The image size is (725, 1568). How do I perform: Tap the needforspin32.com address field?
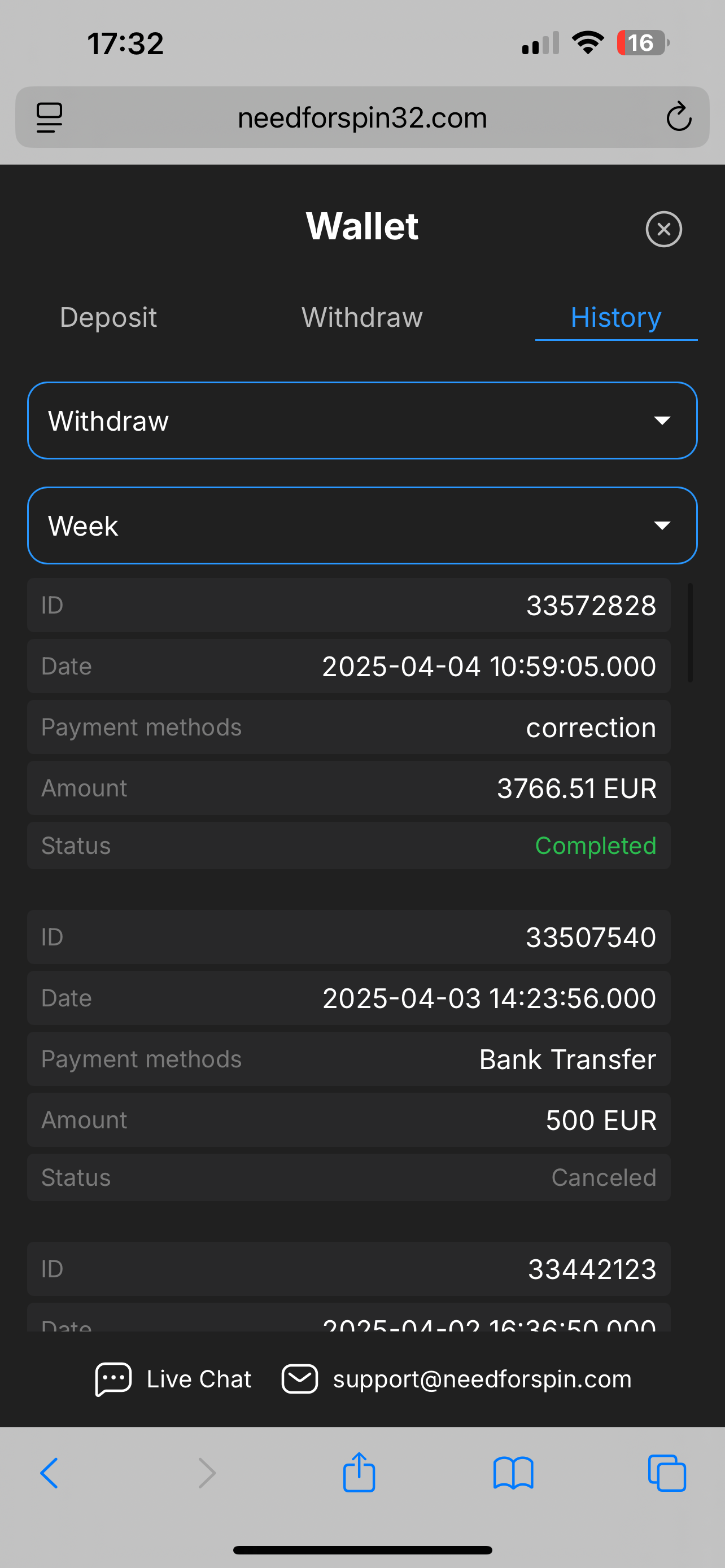point(362,117)
